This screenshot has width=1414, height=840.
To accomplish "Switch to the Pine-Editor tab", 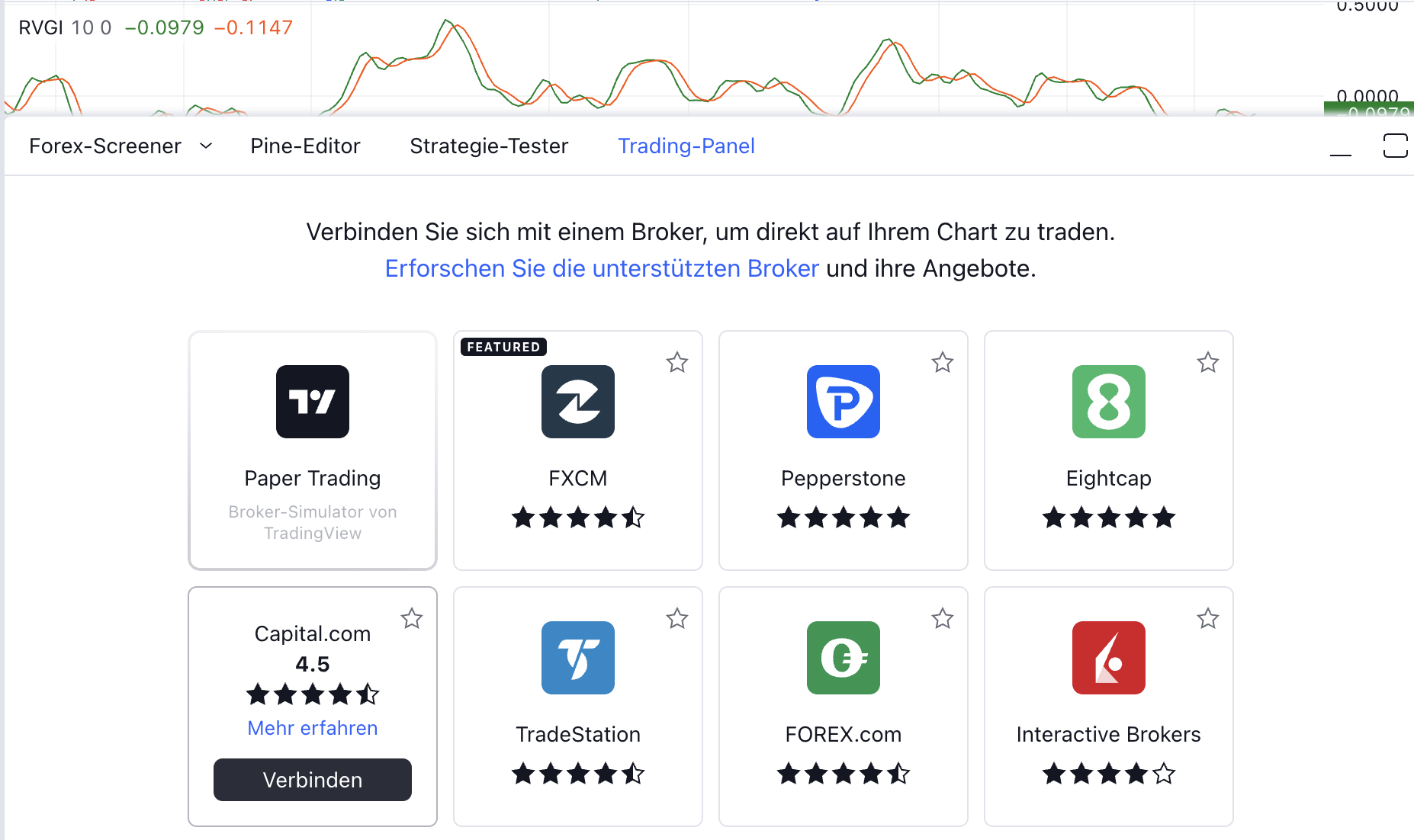I will 305,146.
